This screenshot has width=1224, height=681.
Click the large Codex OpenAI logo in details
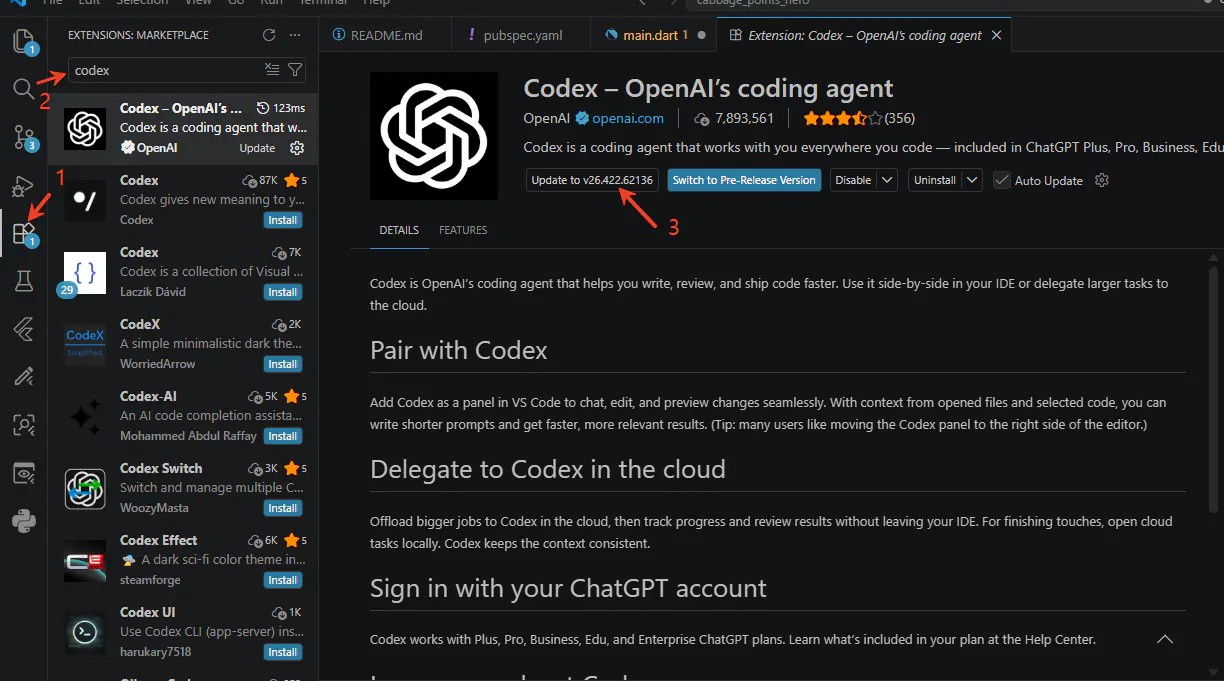point(434,136)
